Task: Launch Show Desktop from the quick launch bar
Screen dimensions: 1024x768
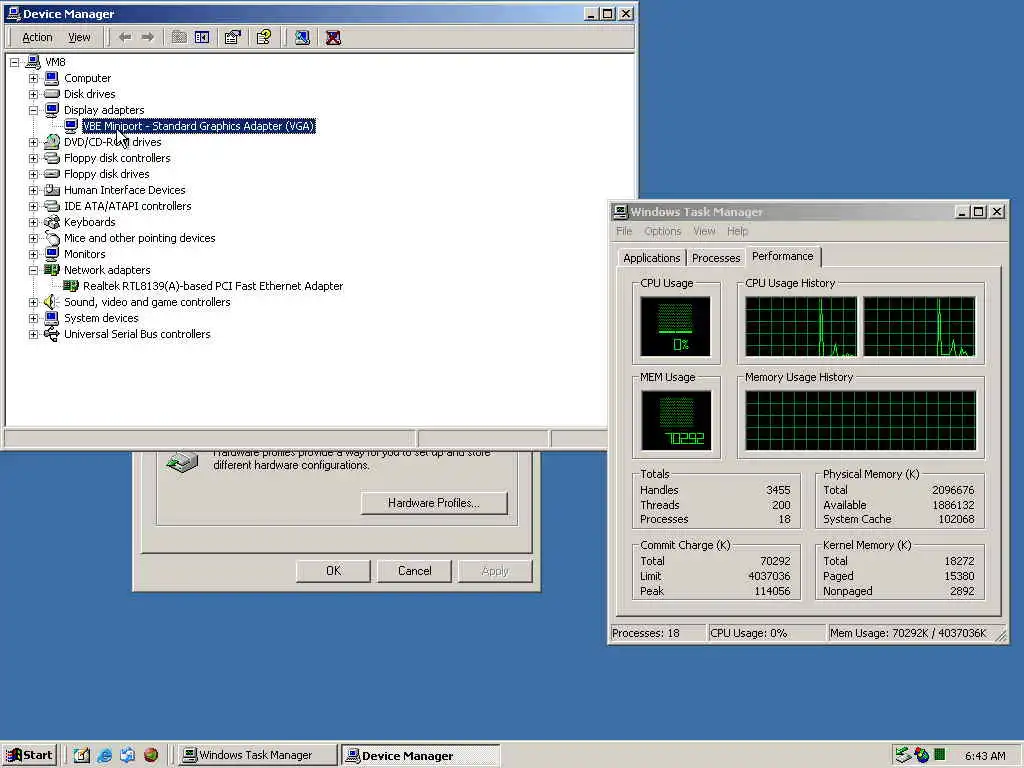Action: [x=81, y=755]
